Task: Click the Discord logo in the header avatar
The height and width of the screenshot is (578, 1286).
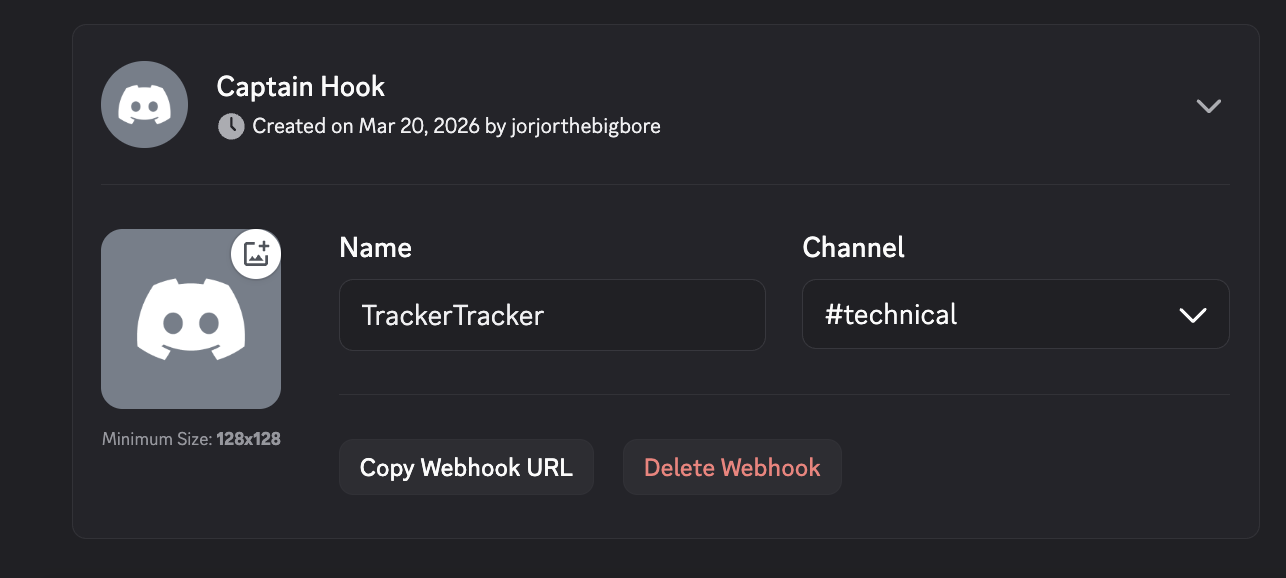Action: 144,104
